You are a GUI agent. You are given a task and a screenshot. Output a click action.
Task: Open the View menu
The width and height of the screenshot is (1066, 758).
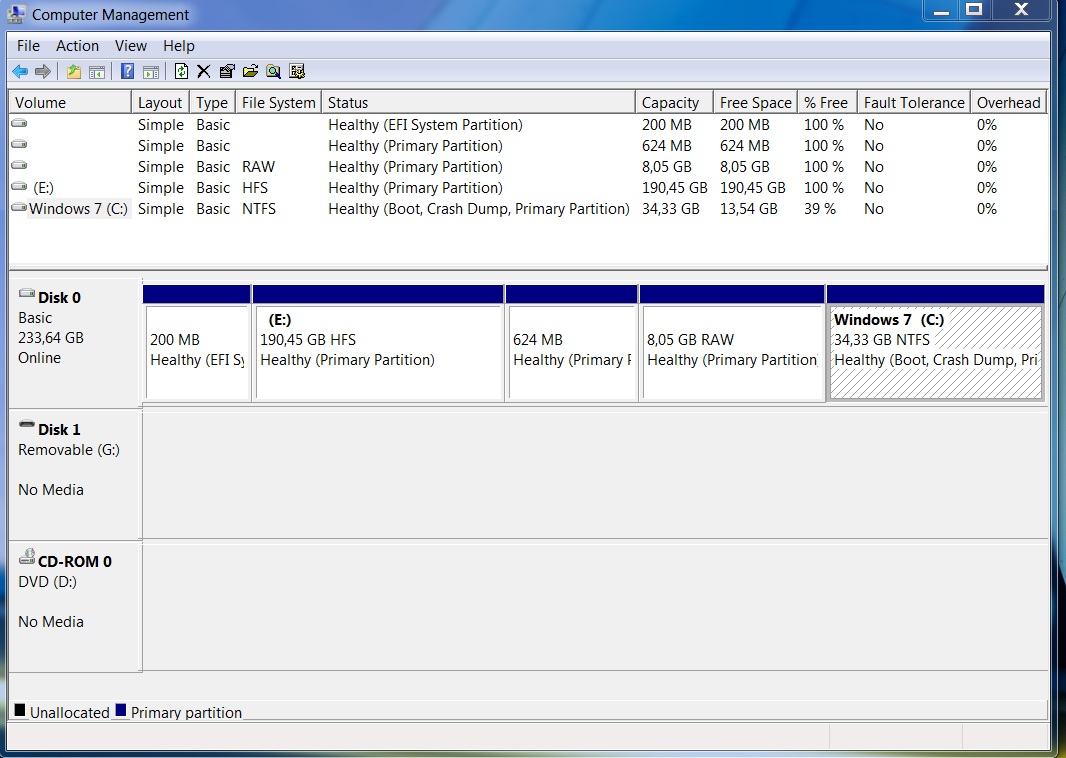pos(131,46)
